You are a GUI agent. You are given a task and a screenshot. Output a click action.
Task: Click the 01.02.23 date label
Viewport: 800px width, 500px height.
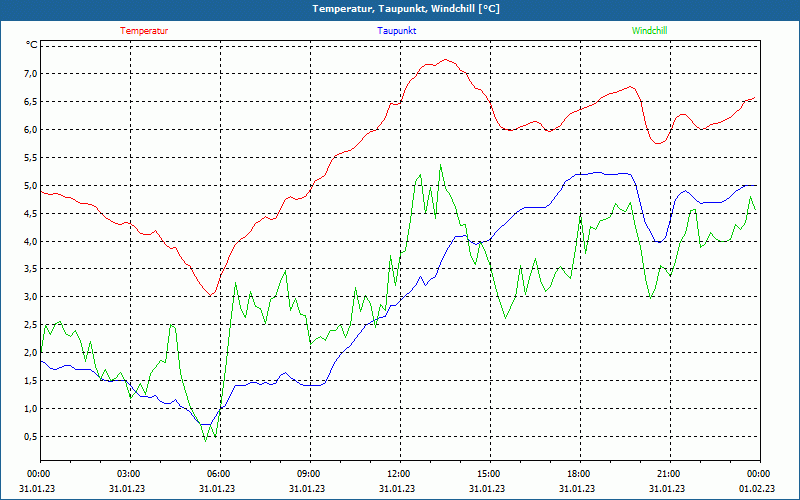(x=757, y=488)
